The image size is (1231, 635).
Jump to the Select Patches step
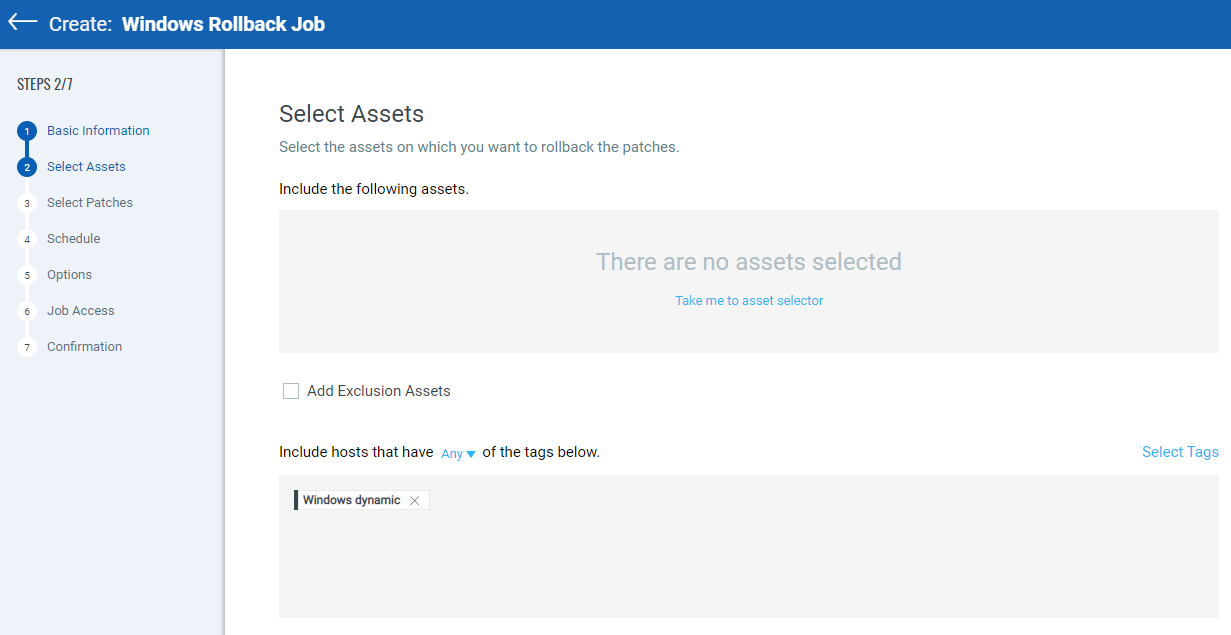pyautogui.click(x=89, y=202)
